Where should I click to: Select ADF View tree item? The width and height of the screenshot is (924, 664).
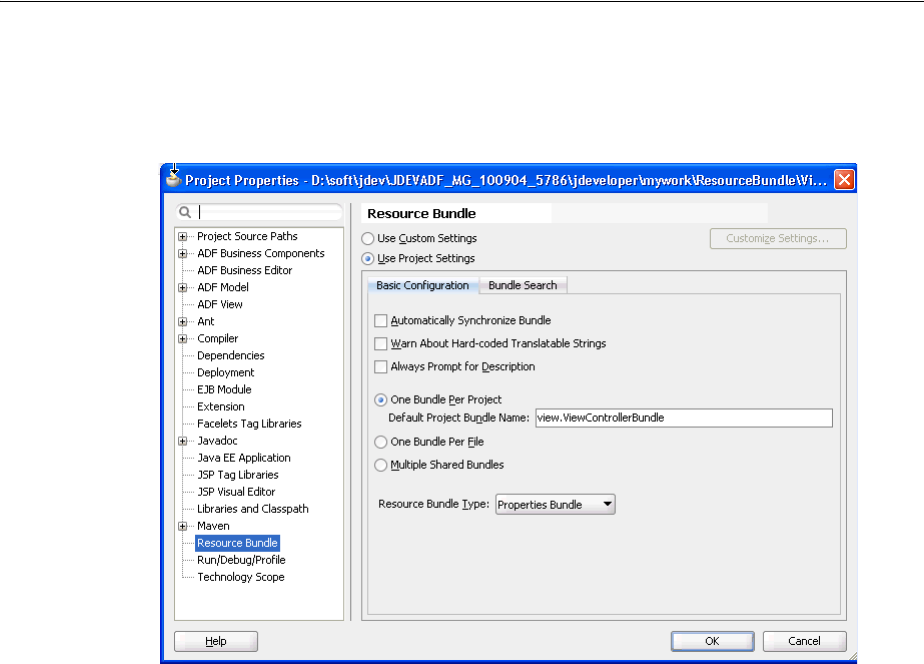click(x=220, y=305)
